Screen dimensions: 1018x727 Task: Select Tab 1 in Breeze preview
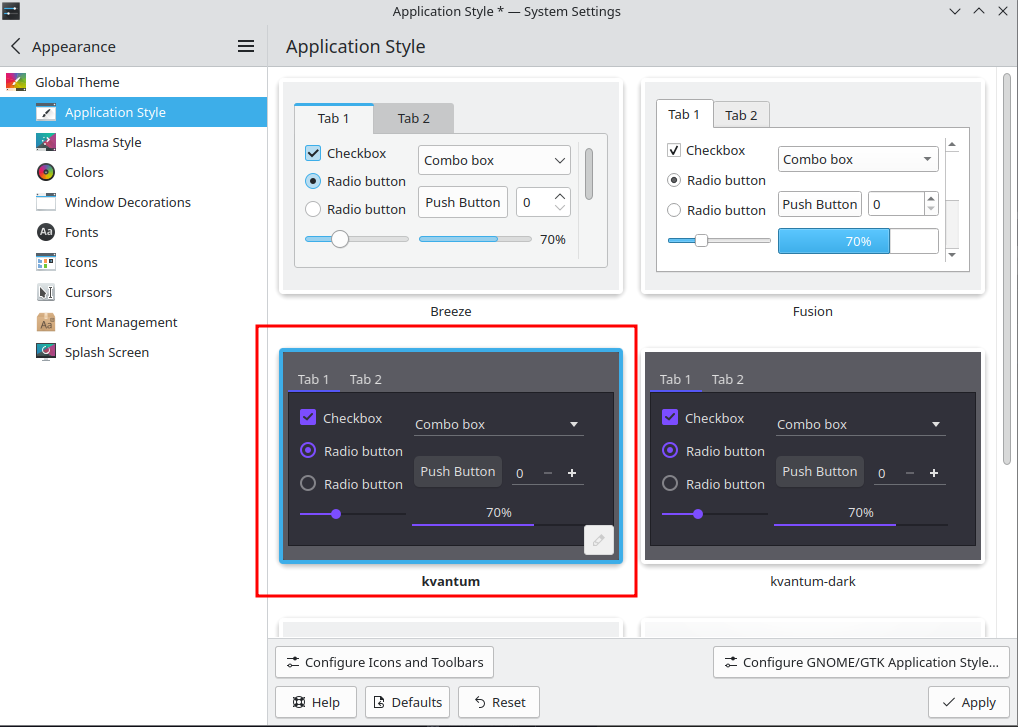[x=333, y=118]
